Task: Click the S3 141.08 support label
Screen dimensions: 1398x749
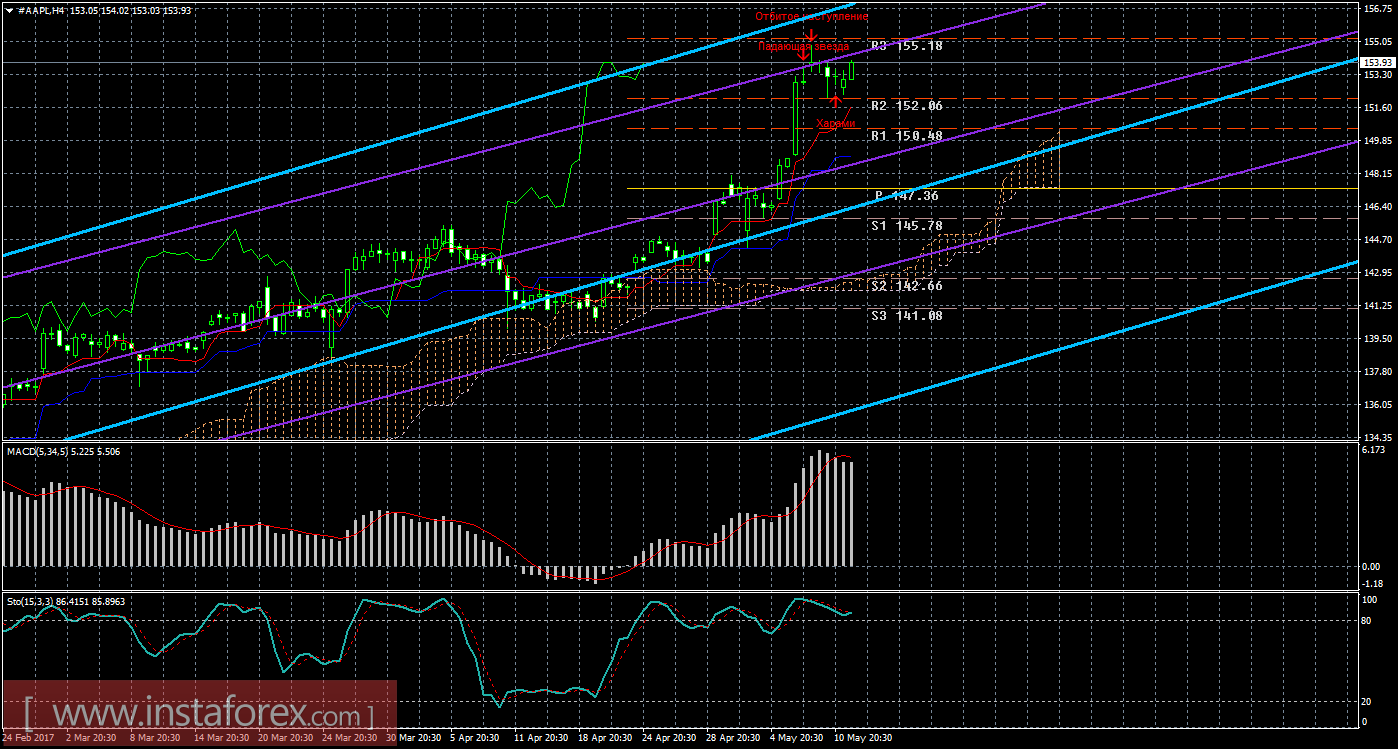Action: click(x=907, y=316)
